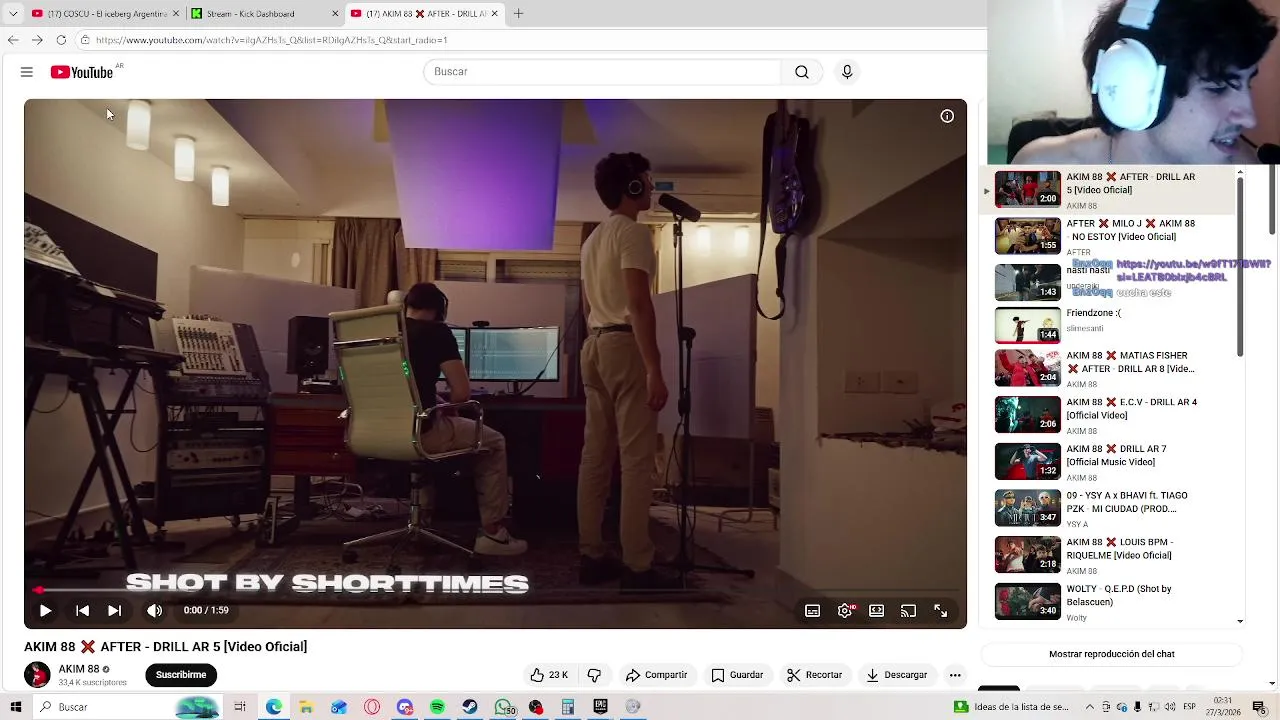Go forward in browser history
The height and width of the screenshot is (720, 1280).
pos(37,40)
